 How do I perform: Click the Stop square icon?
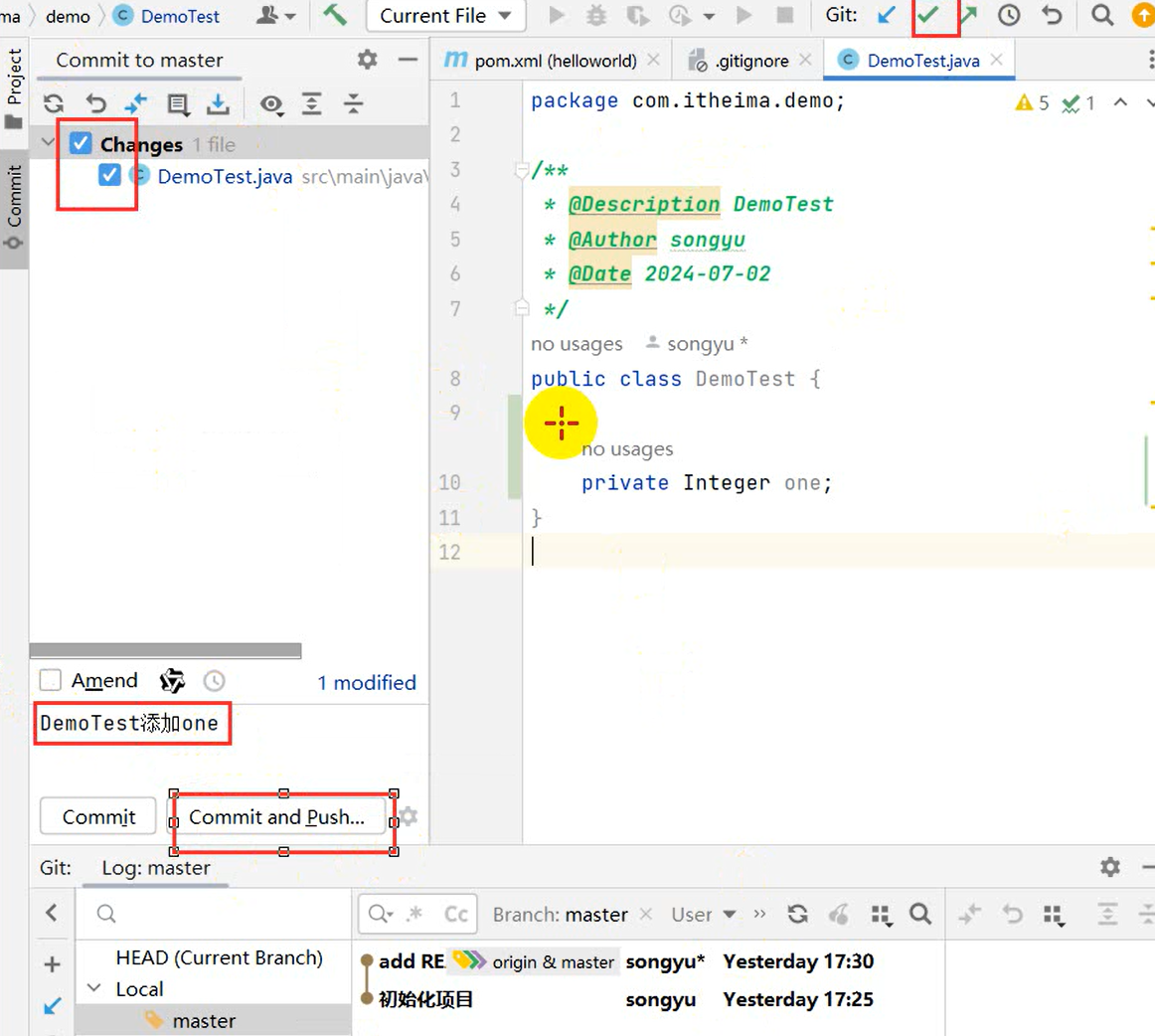[785, 16]
